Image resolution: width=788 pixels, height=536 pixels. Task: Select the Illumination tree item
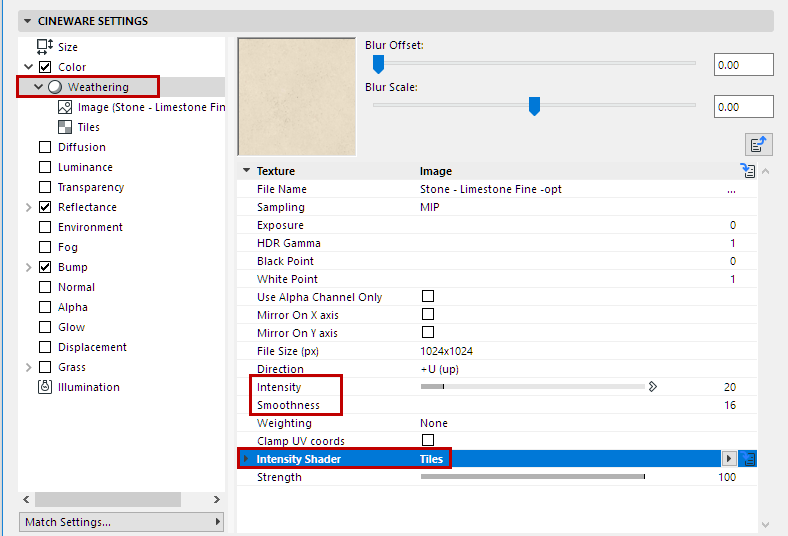click(x=88, y=387)
